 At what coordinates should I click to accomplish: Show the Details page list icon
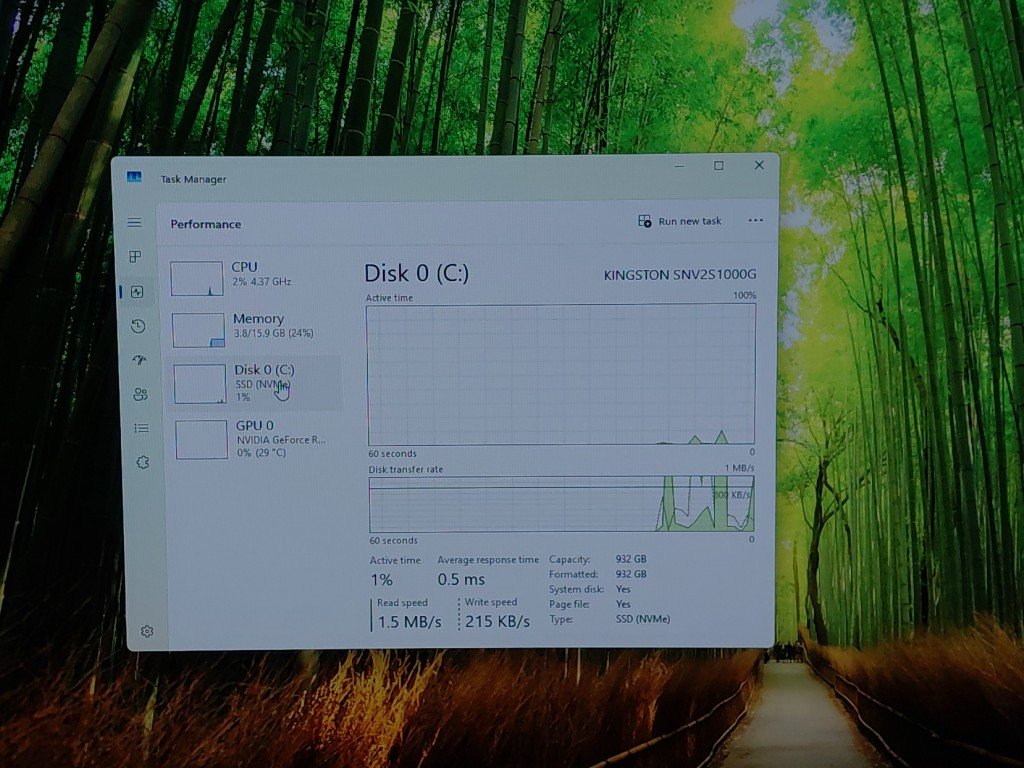click(141, 428)
